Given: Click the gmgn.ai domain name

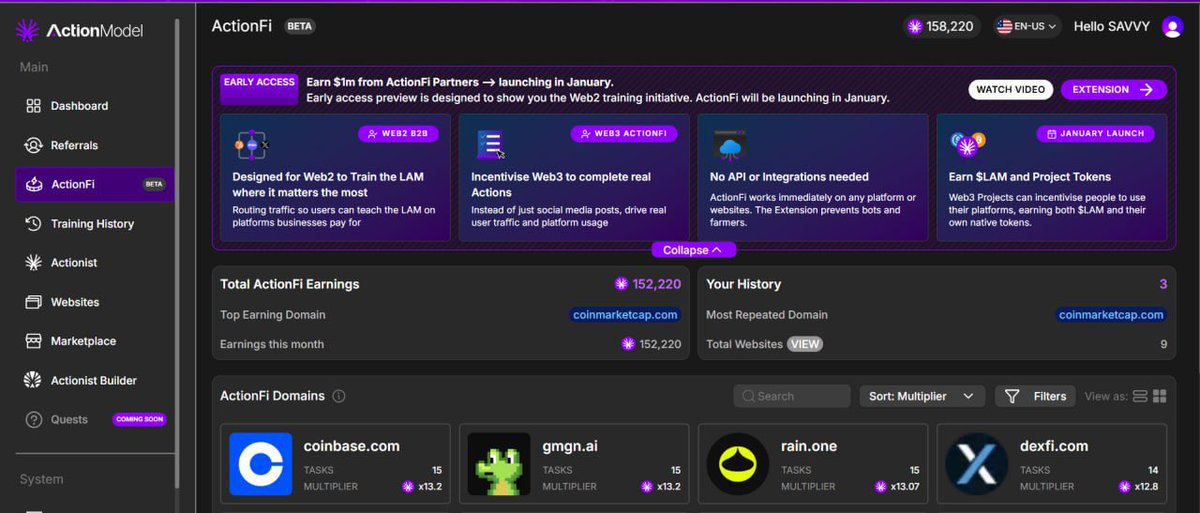Looking at the screenshot, I should click(x=570, y=446).
